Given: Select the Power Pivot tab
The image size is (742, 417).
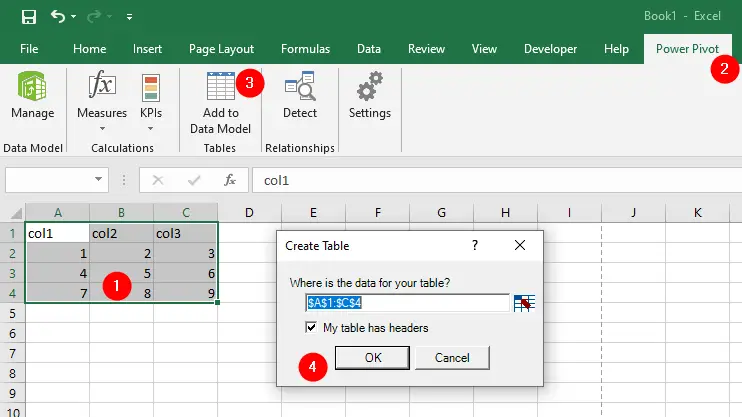Looking at the screenshot, I should click(687, 49).
